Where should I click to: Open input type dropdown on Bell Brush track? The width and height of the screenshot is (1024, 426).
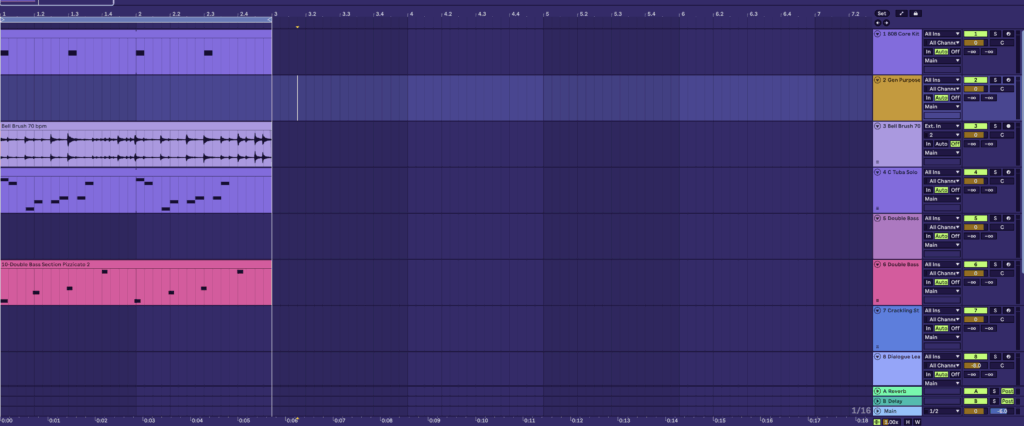coord(941,126)
